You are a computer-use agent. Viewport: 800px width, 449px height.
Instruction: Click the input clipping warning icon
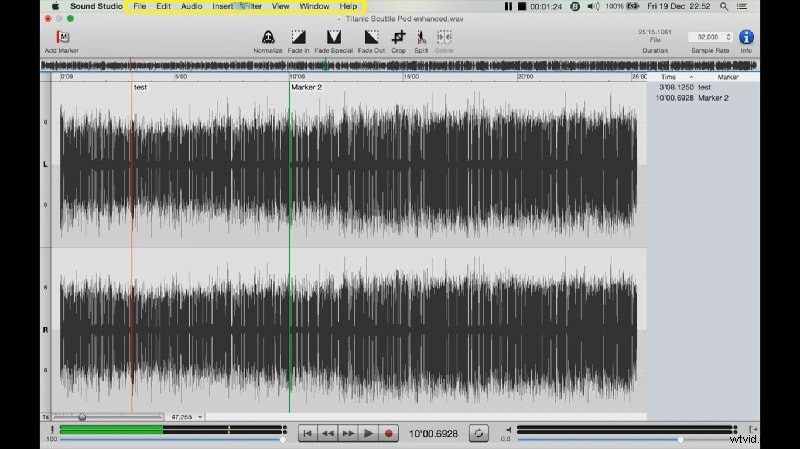coord(52,430)
